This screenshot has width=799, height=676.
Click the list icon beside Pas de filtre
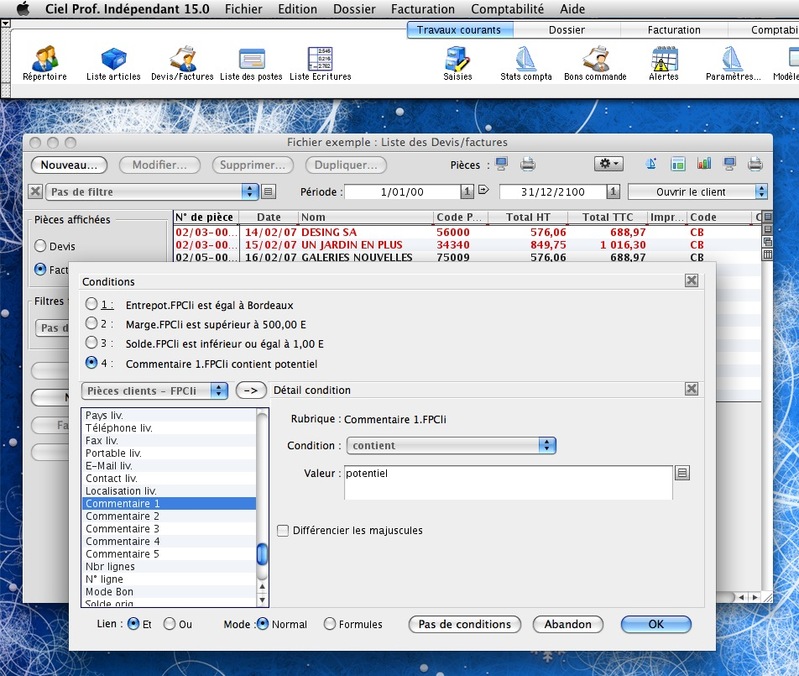click(x=269, y=192)
